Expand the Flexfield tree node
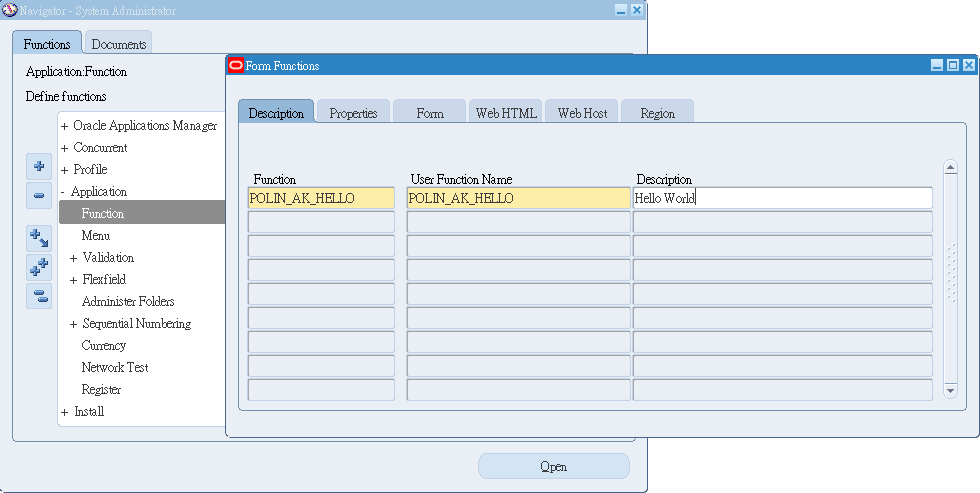This screenshot has width=980, height=493. tap(74, 281)
